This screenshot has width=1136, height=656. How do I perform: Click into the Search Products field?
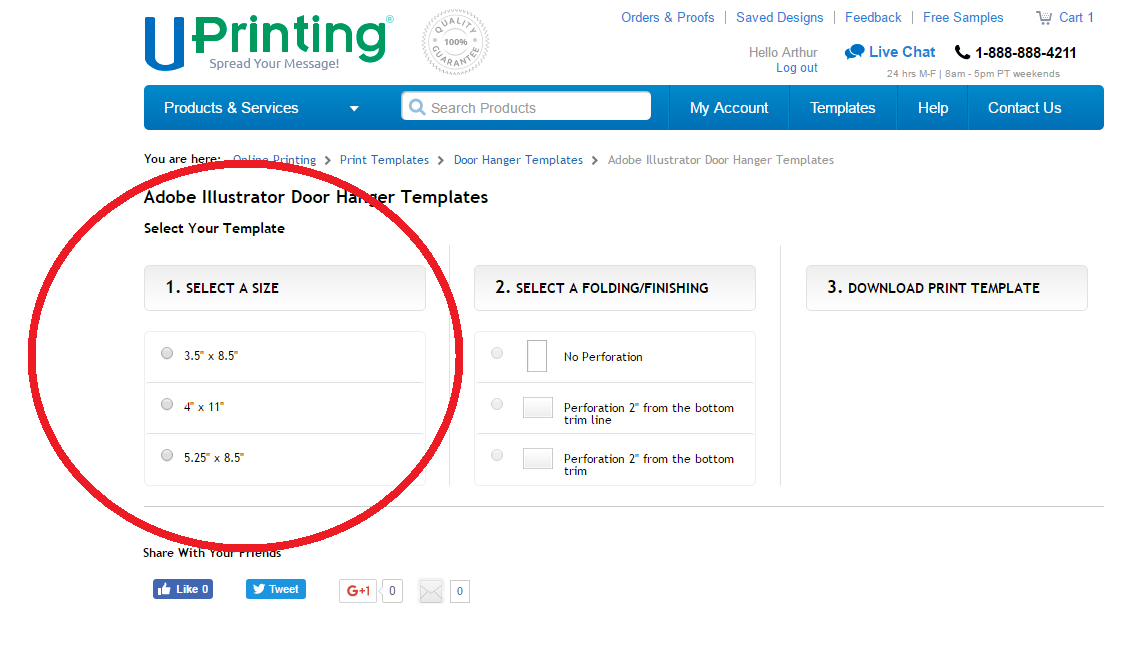tap(526, 106)
